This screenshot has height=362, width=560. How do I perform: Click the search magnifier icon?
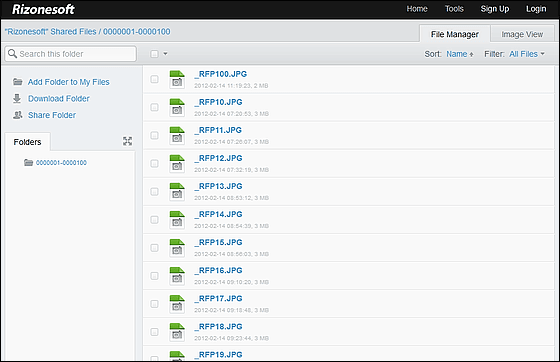pos(12,54)
